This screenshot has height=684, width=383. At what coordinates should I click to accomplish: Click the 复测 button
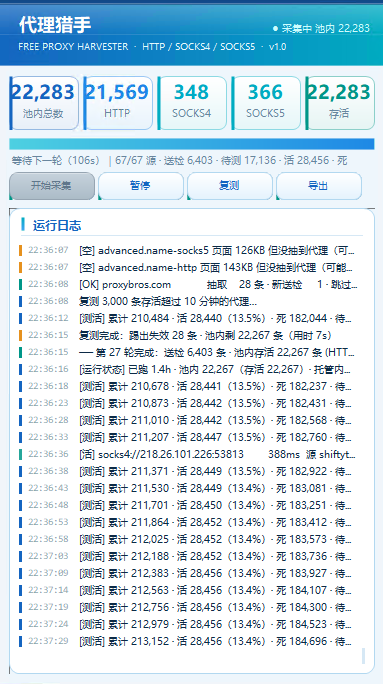coord(230,186)
